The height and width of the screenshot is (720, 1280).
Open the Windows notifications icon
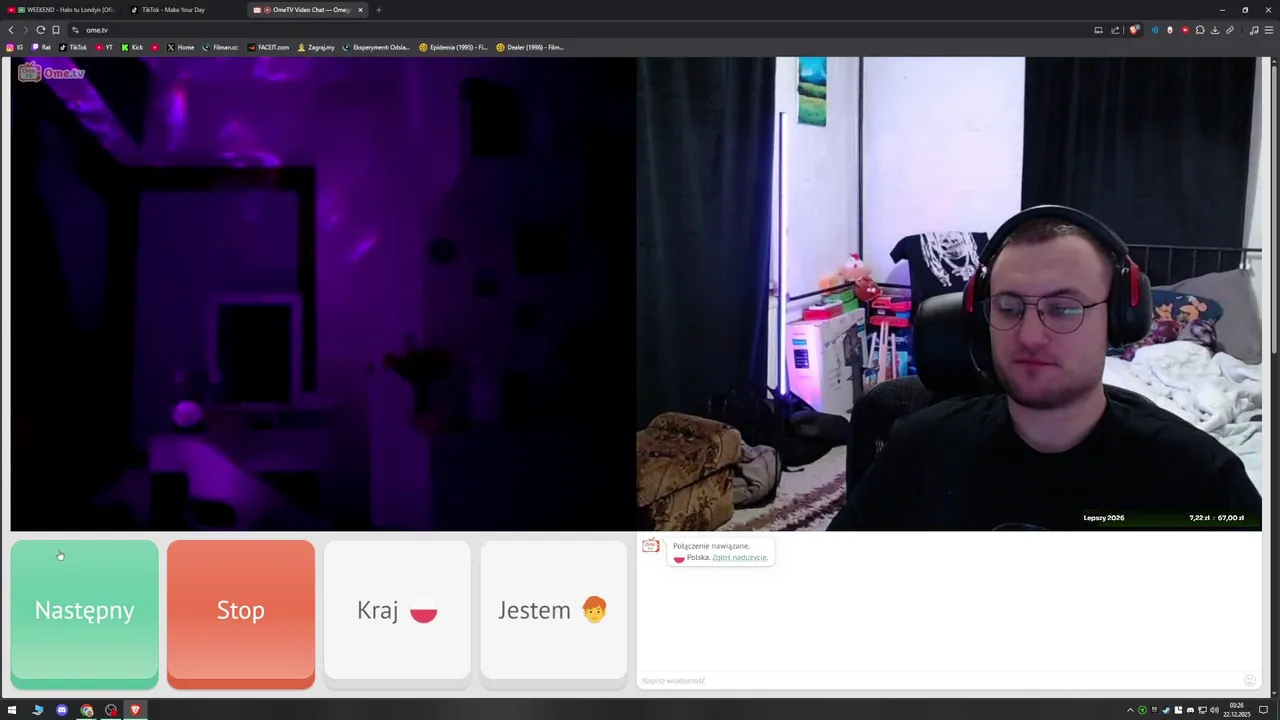(1263, 710)
